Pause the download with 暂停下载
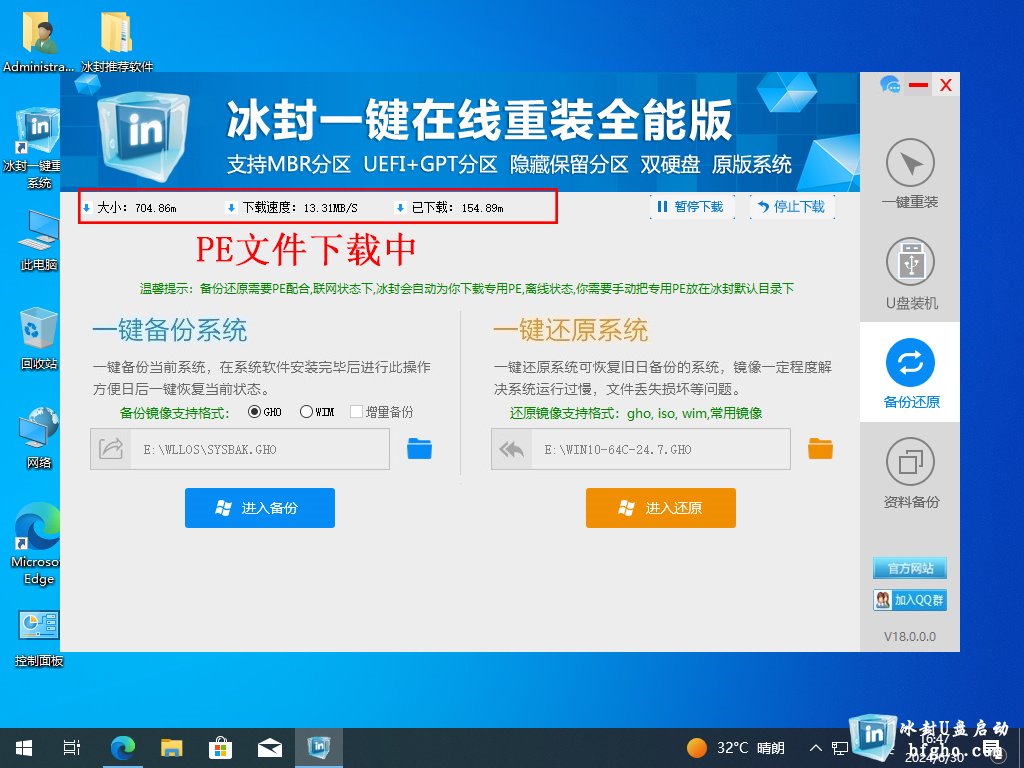Screen dimensions: 1024x768 tap(692, 207)
